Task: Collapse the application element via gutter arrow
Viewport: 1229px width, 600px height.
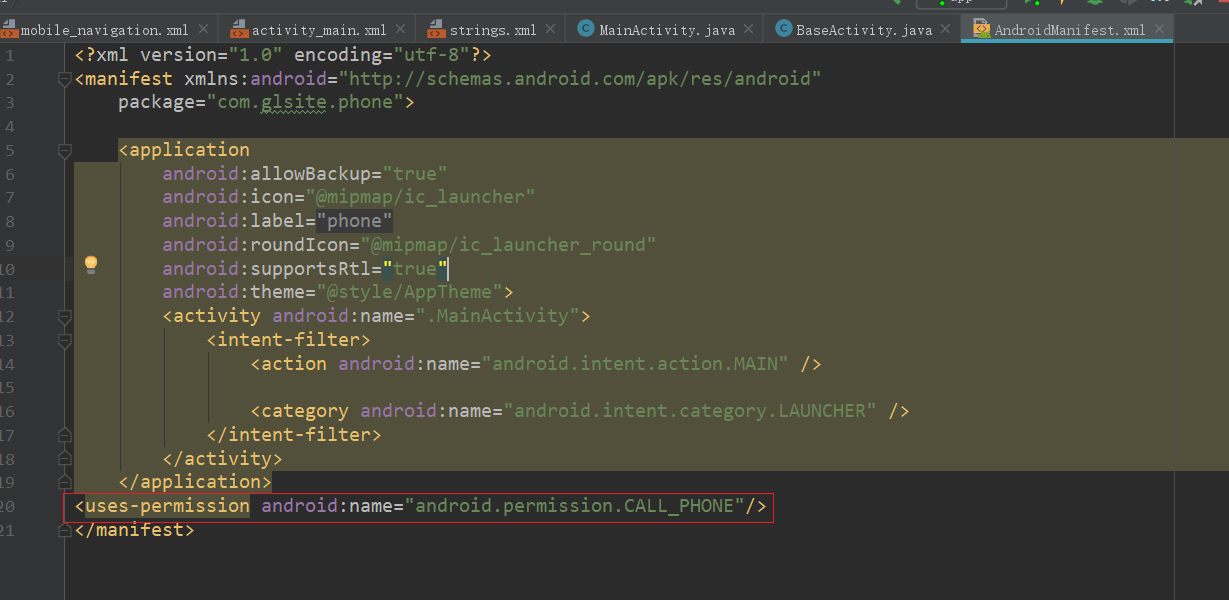Action: [x=64, y=149]
